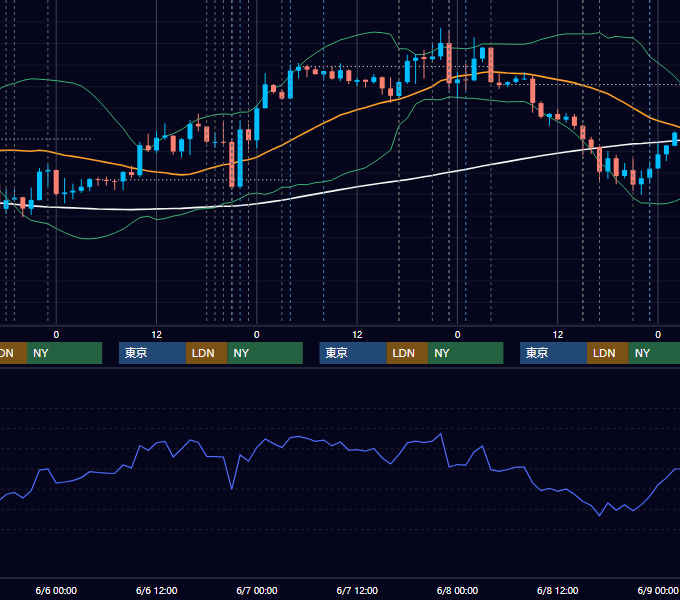Viewport: 680px width, 600px height.
Task: Select the 6/7 NY session block
Action: (466, 353)
